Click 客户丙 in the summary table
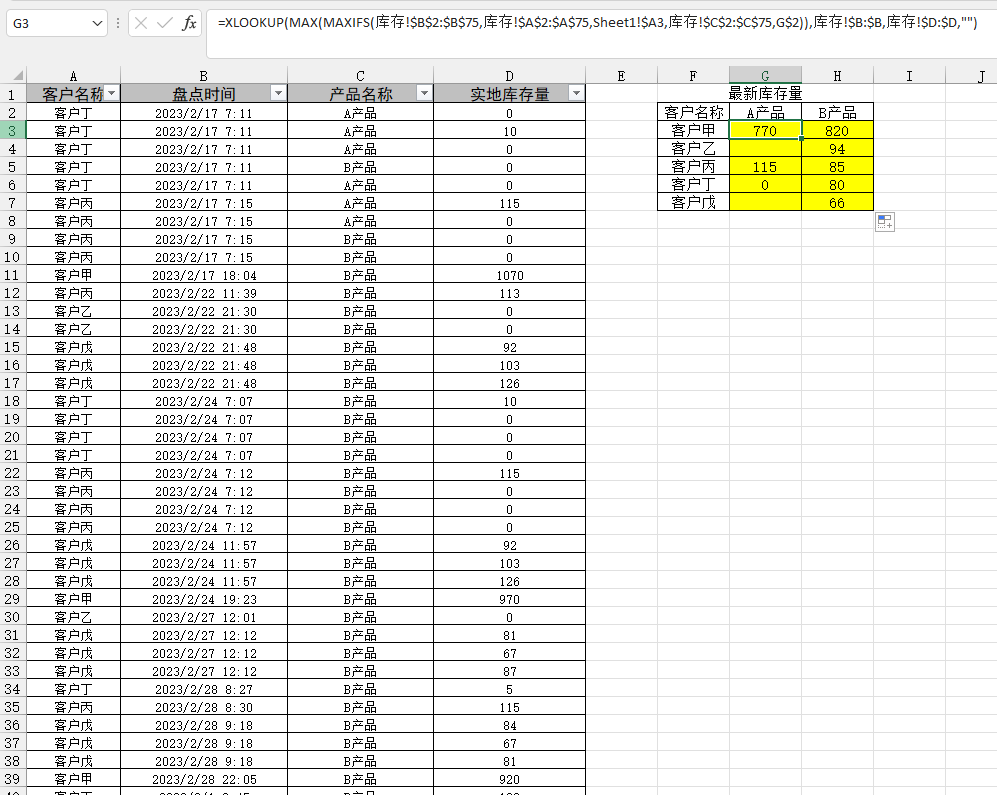997x795 pixels. pyautogui.click(x=693, y=167)
